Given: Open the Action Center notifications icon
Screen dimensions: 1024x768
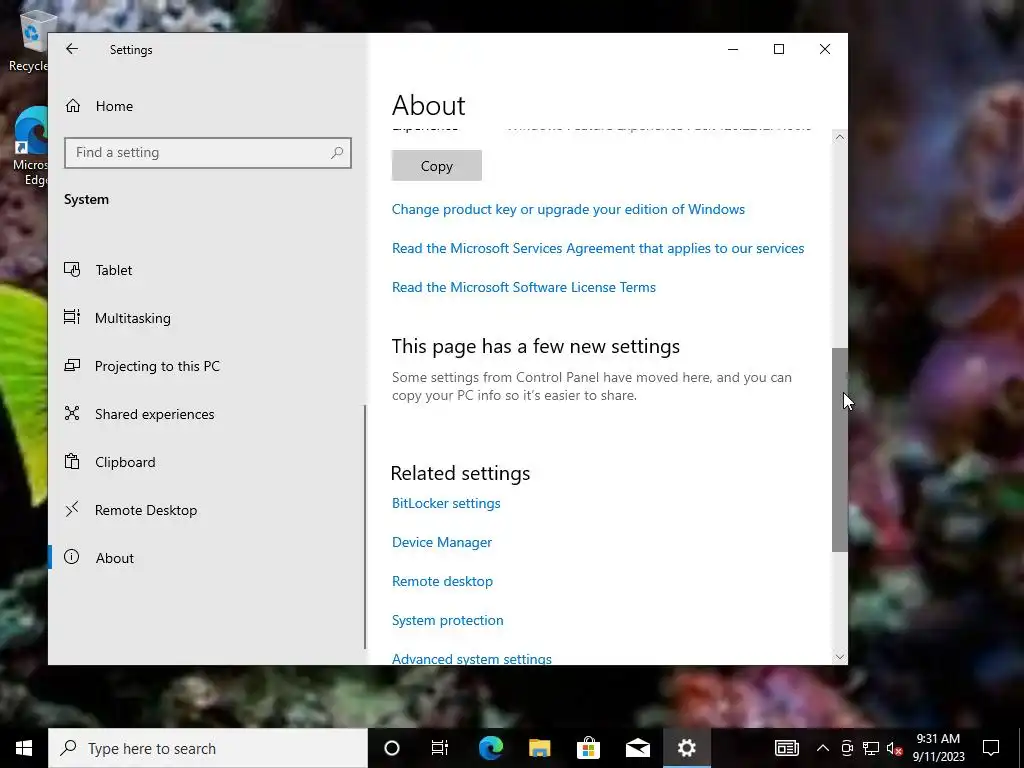Looking at the screenshot, I should tap(991, 748).
